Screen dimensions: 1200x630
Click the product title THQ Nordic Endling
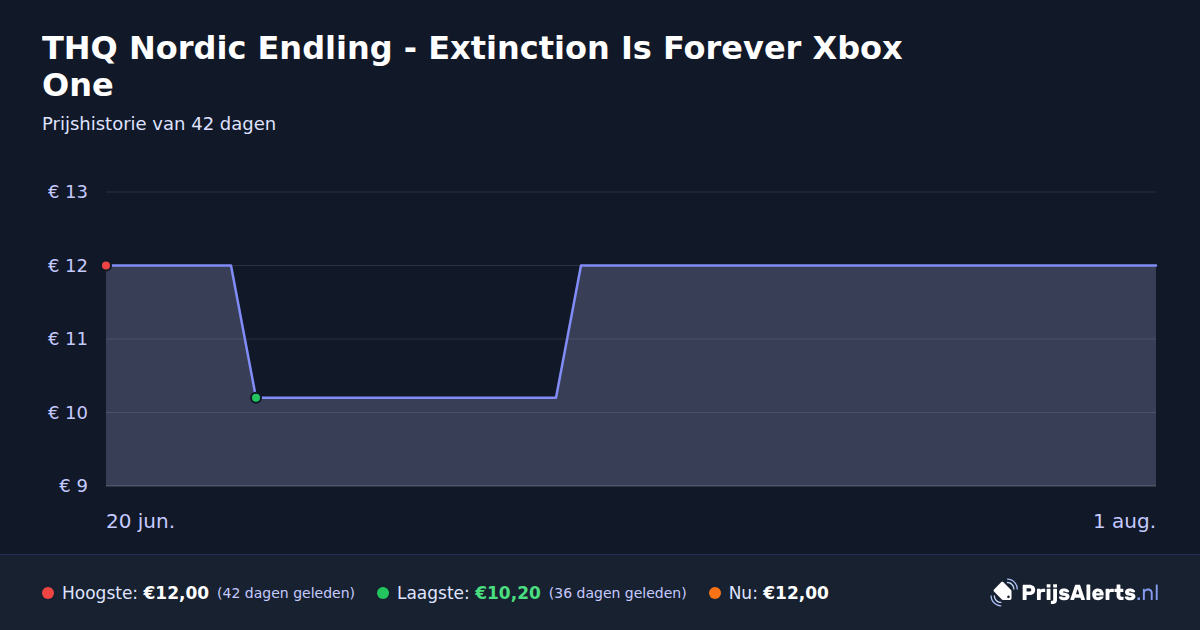click(472, 66)
